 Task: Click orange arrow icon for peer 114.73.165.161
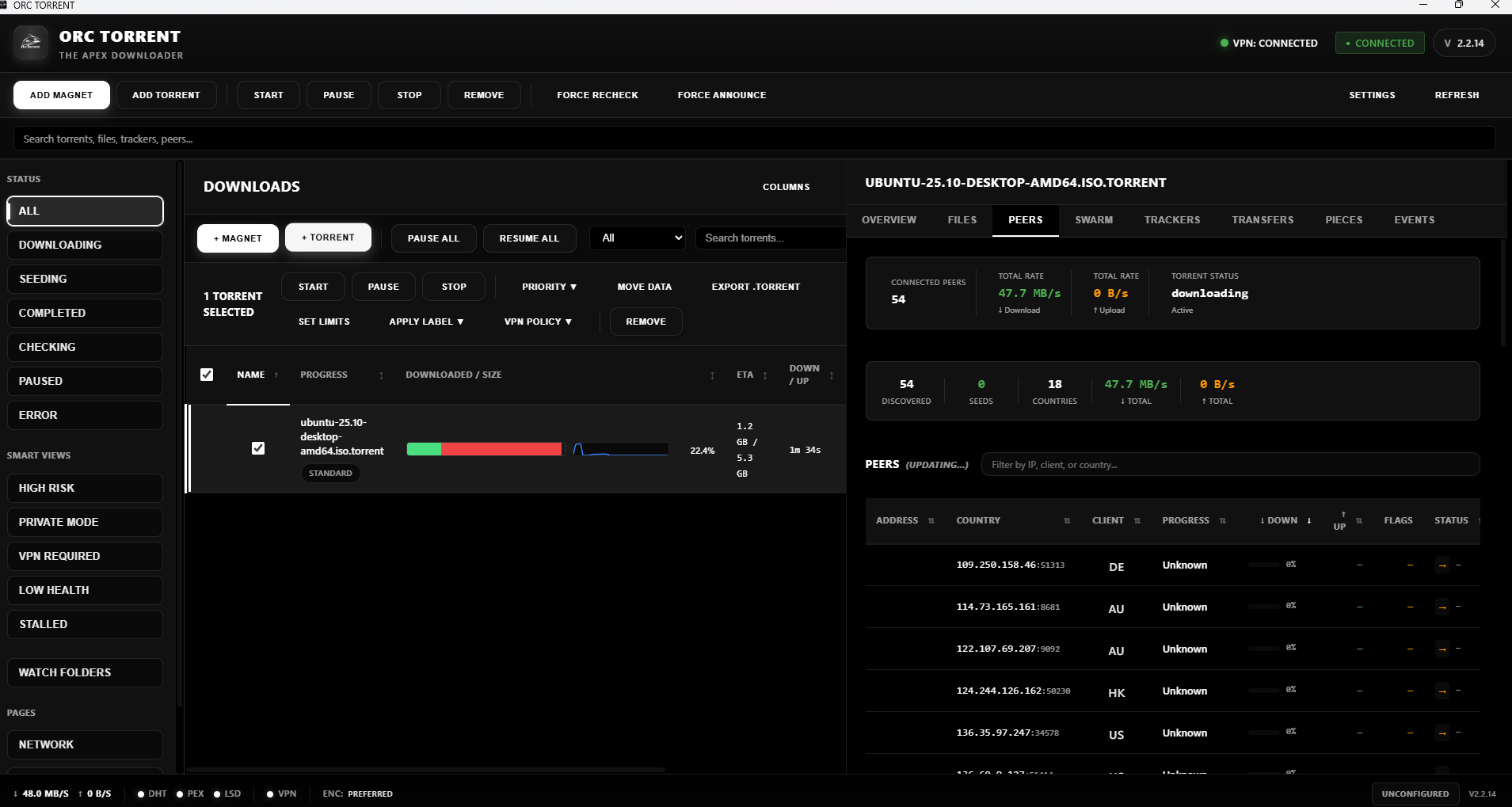(x=1442, y=607)
